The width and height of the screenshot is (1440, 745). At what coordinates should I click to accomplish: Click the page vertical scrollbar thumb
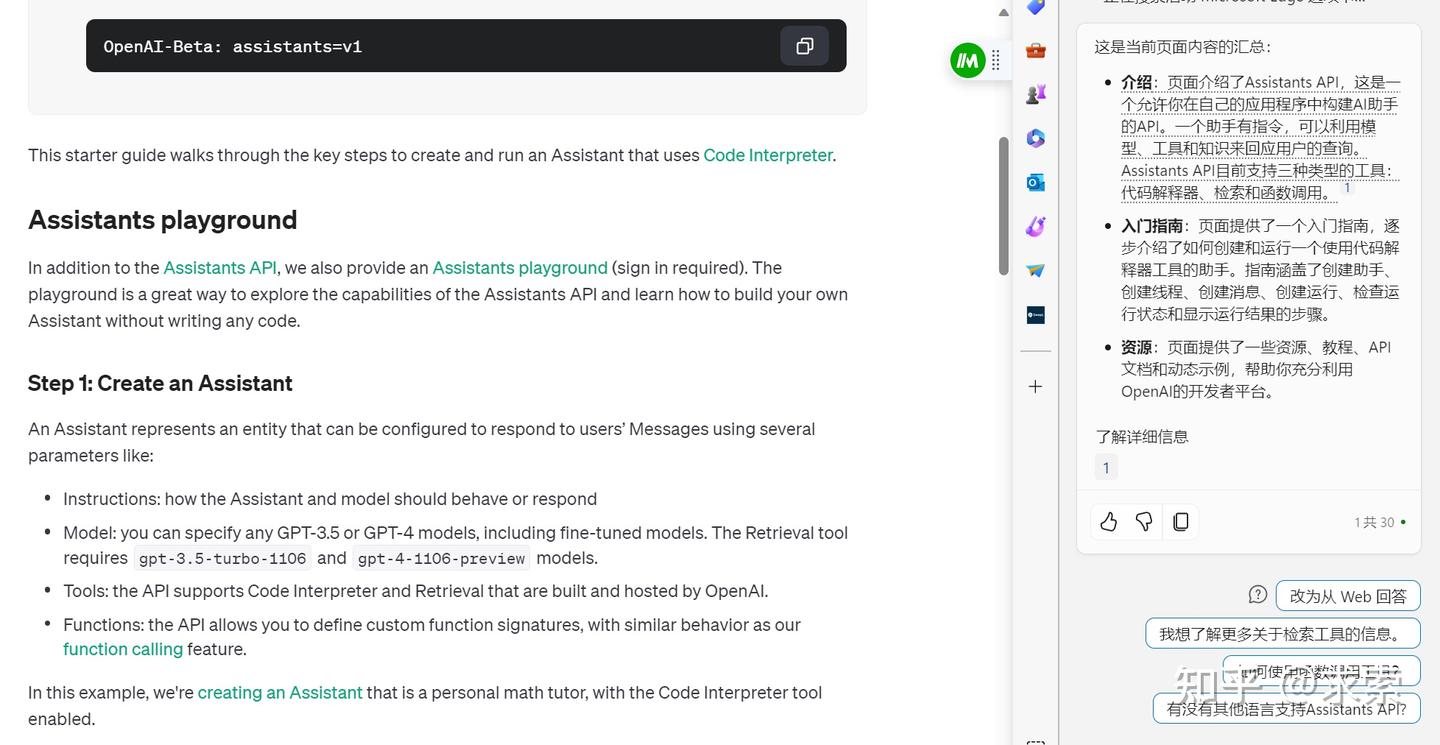pos(1003,205)
